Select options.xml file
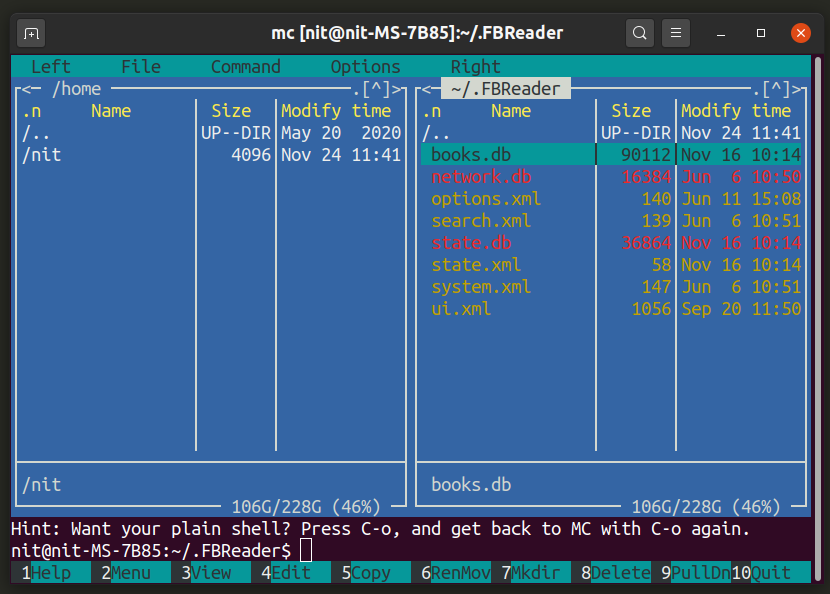This screenshot has height=594, width=830. pos(611,199)
